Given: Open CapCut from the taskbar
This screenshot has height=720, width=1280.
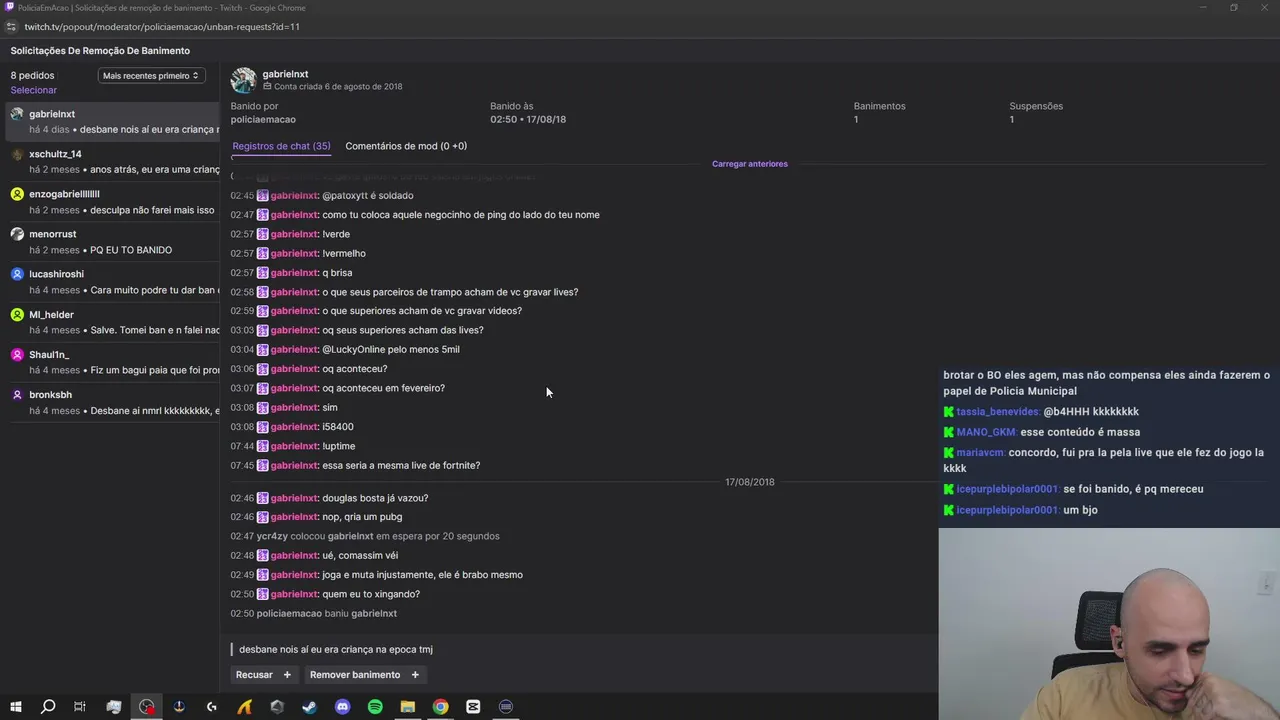Looking at the screenshot, I should 473,707.
